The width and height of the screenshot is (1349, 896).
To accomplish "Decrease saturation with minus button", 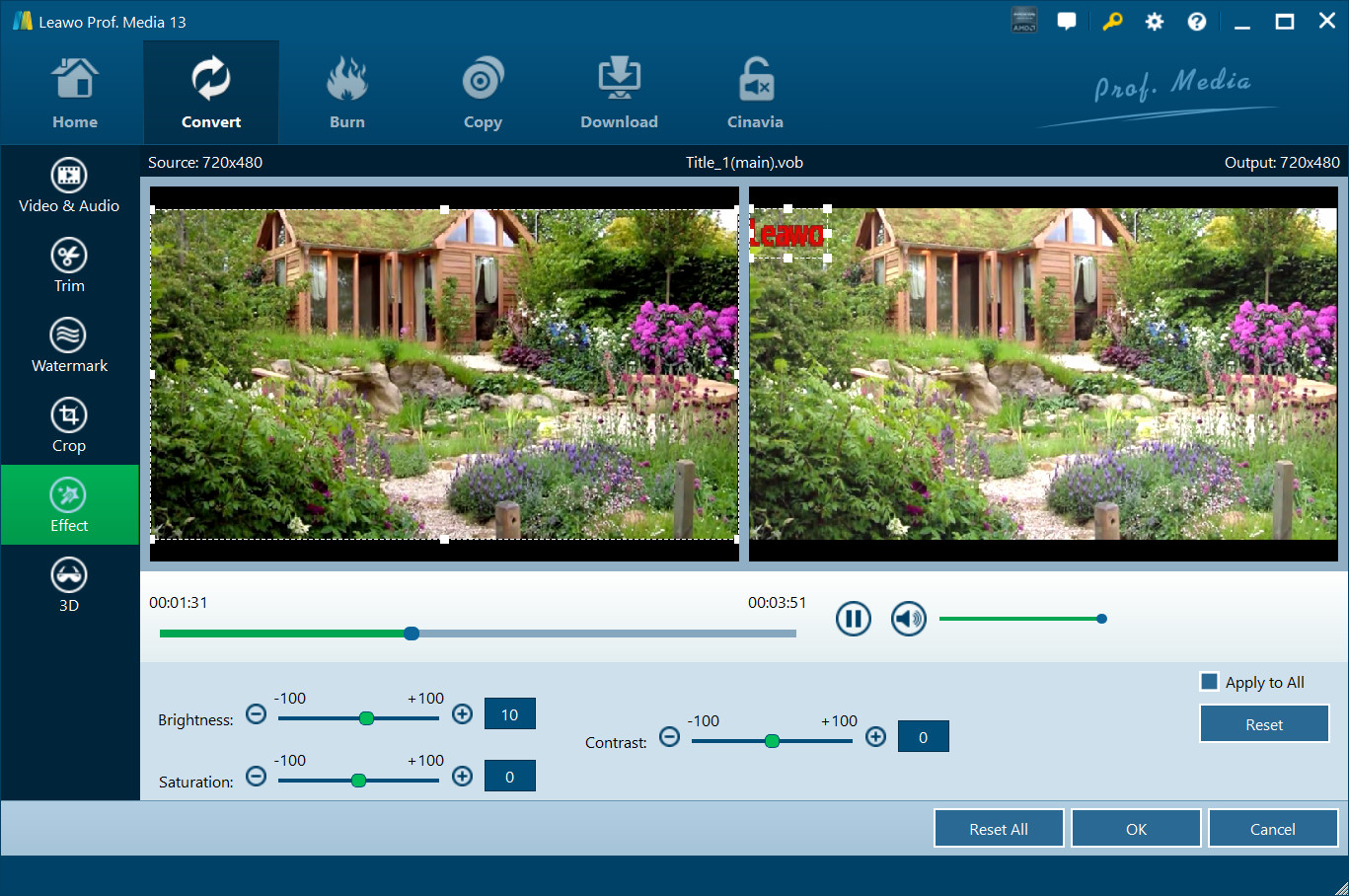I will [x=256, y=776].
